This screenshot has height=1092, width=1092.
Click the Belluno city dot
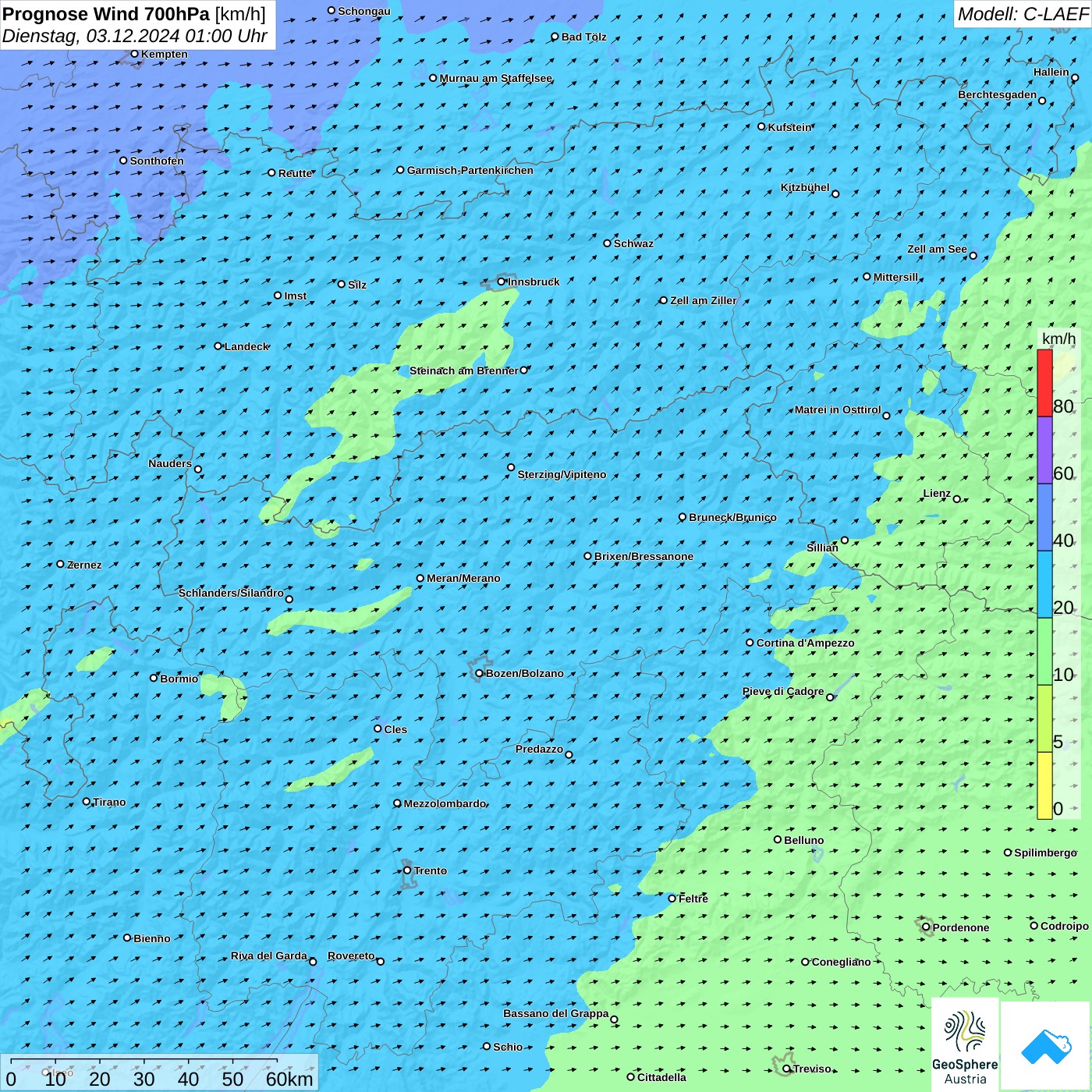point(778,839)
